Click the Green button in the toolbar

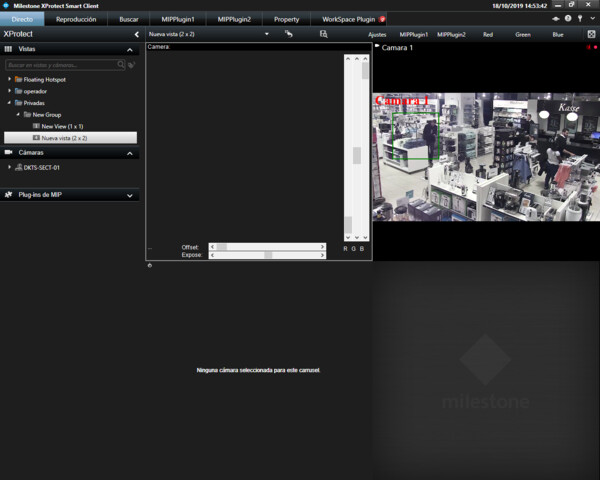point(523,34)
